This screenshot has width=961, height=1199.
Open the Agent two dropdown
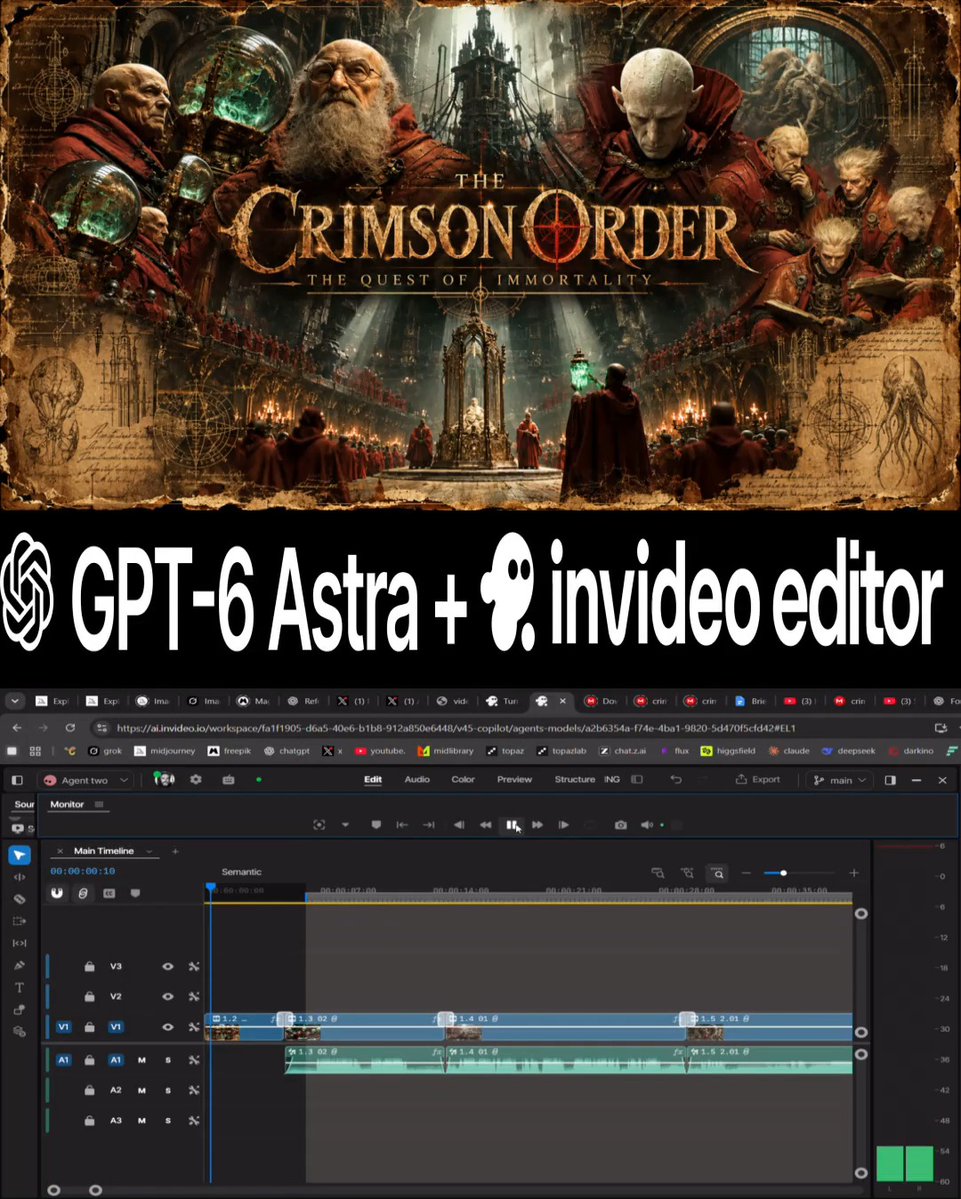pos(85,780)
